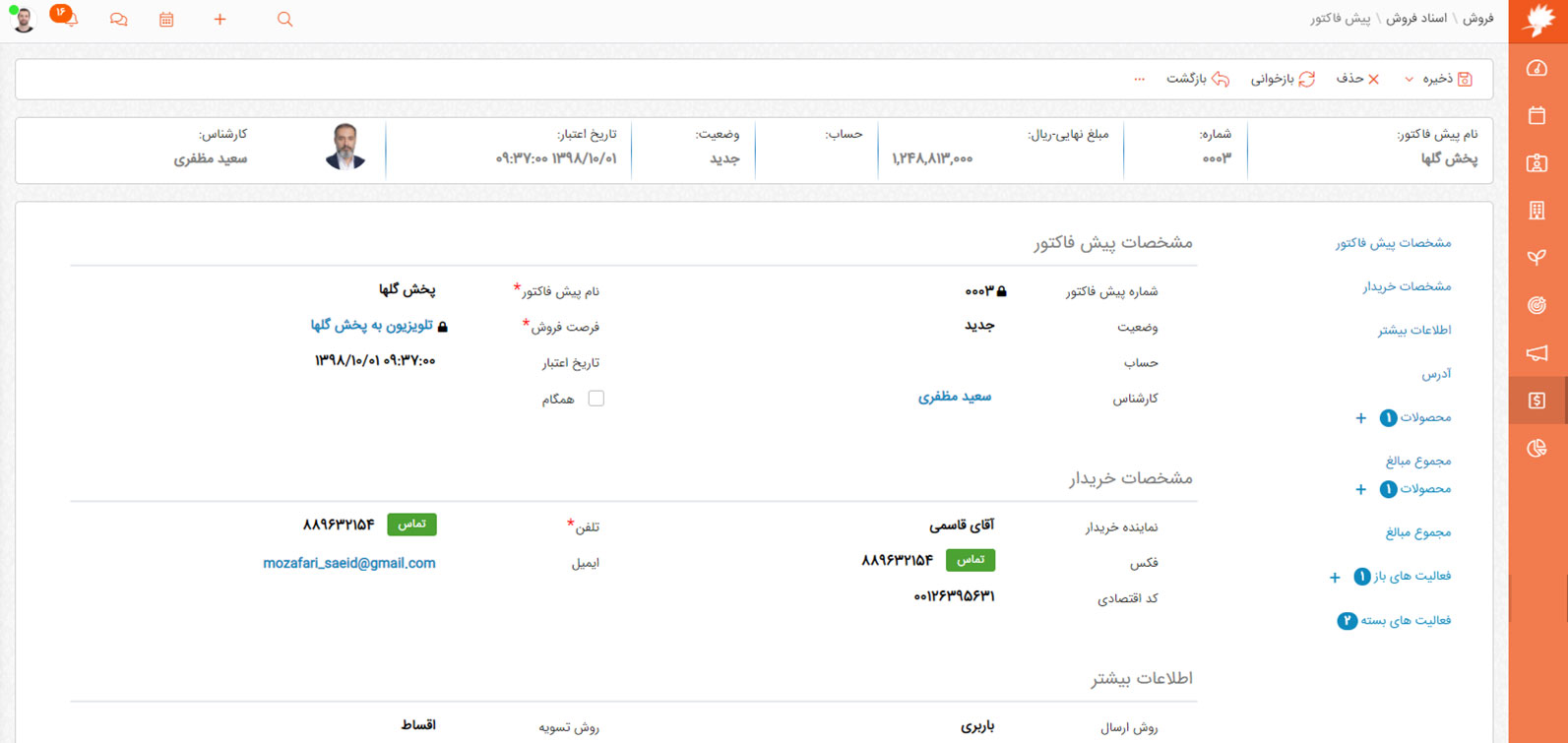
Task: Go to مشخصات خریدار section tab
Action: [x=1407, y=286]
